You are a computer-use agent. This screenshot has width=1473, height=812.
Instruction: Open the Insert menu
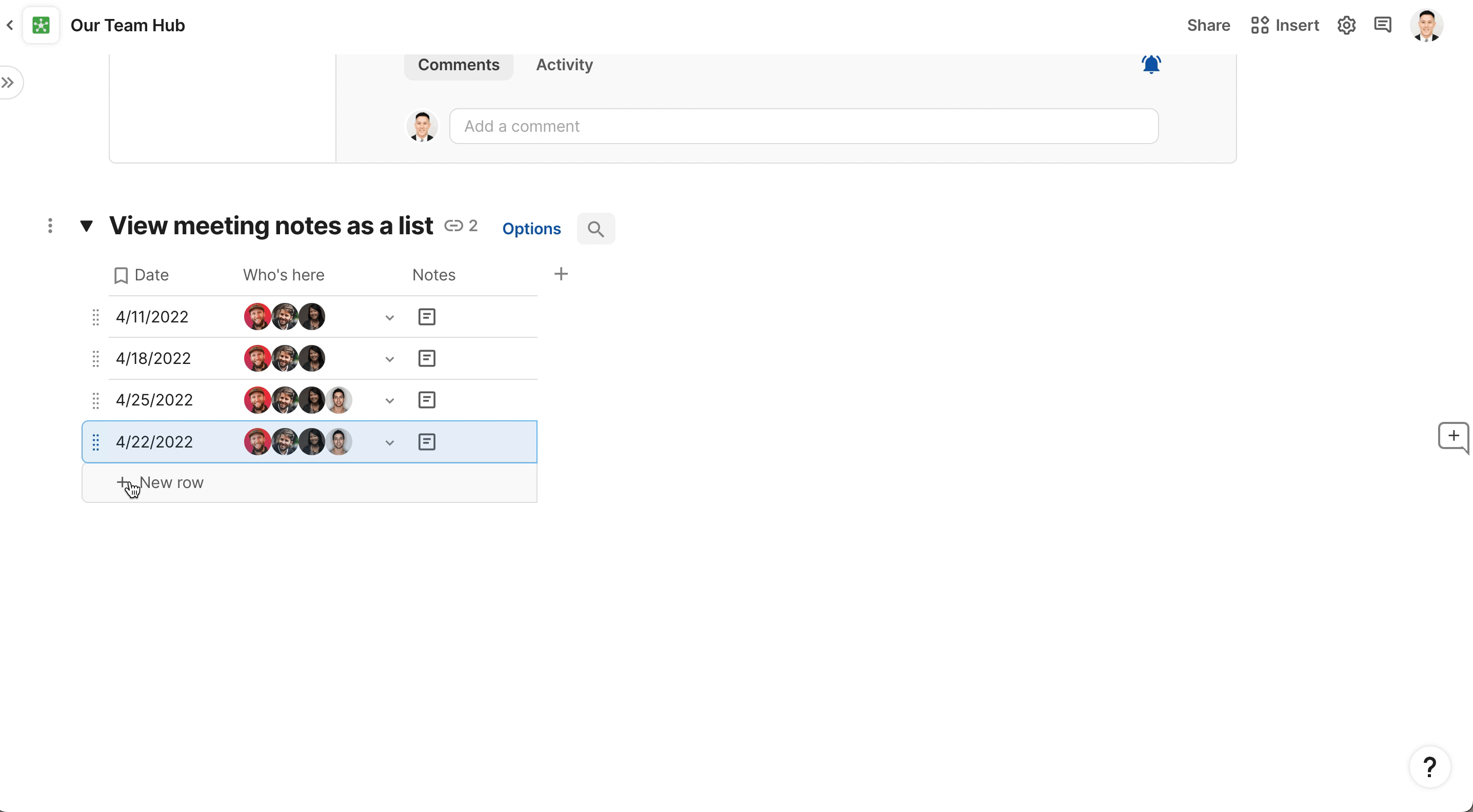[x=1284, y=25]
